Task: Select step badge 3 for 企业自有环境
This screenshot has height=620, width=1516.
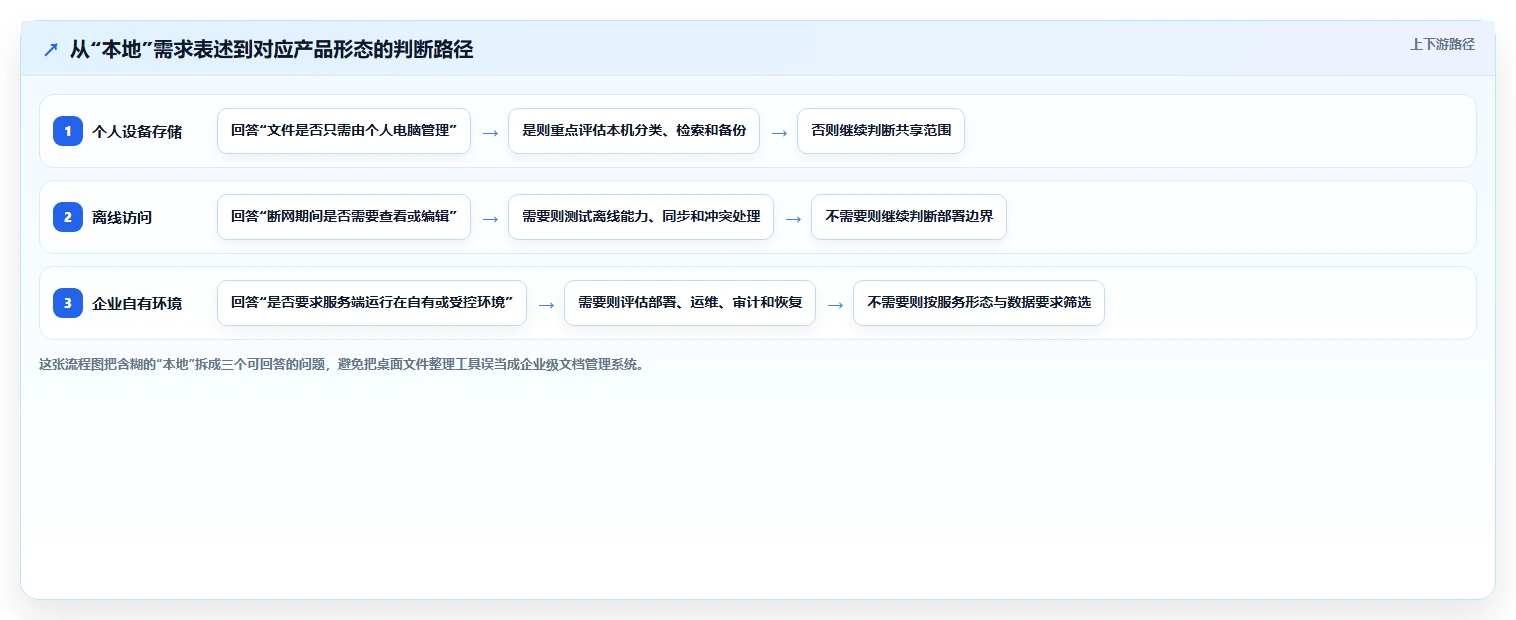Action: point(68,302)
